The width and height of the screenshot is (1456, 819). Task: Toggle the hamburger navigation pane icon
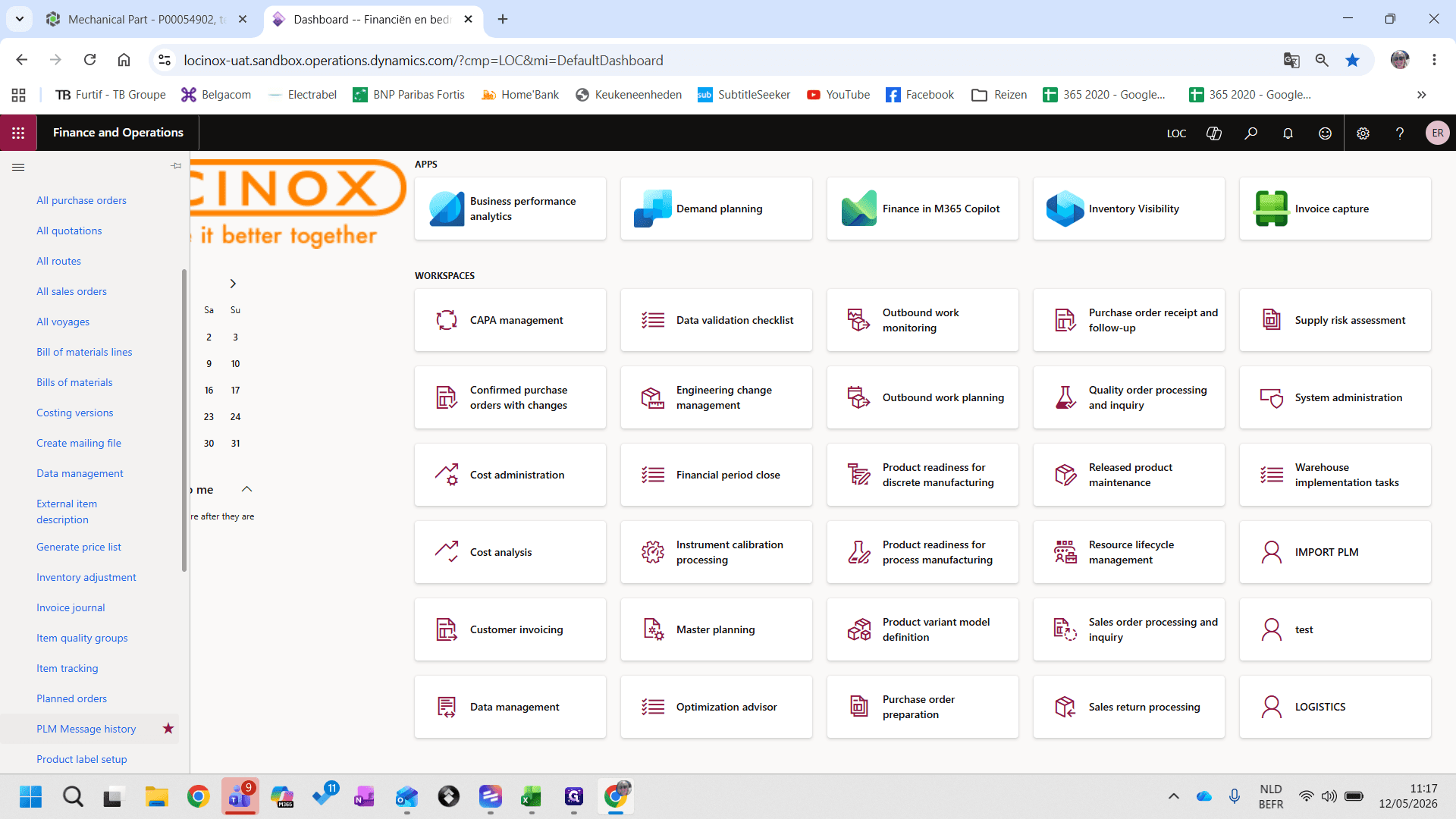click(x=18, y=167)
